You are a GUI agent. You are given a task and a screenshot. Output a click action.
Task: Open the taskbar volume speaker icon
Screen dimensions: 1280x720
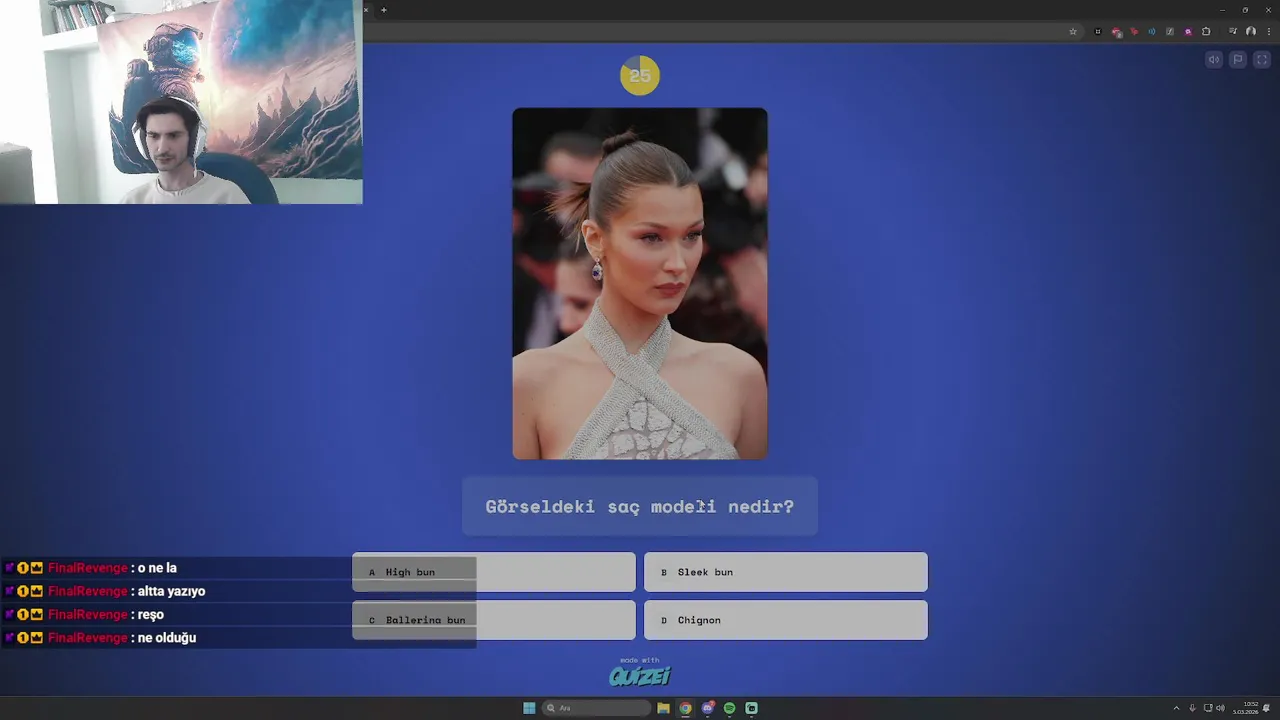(x=1220, y=708)
